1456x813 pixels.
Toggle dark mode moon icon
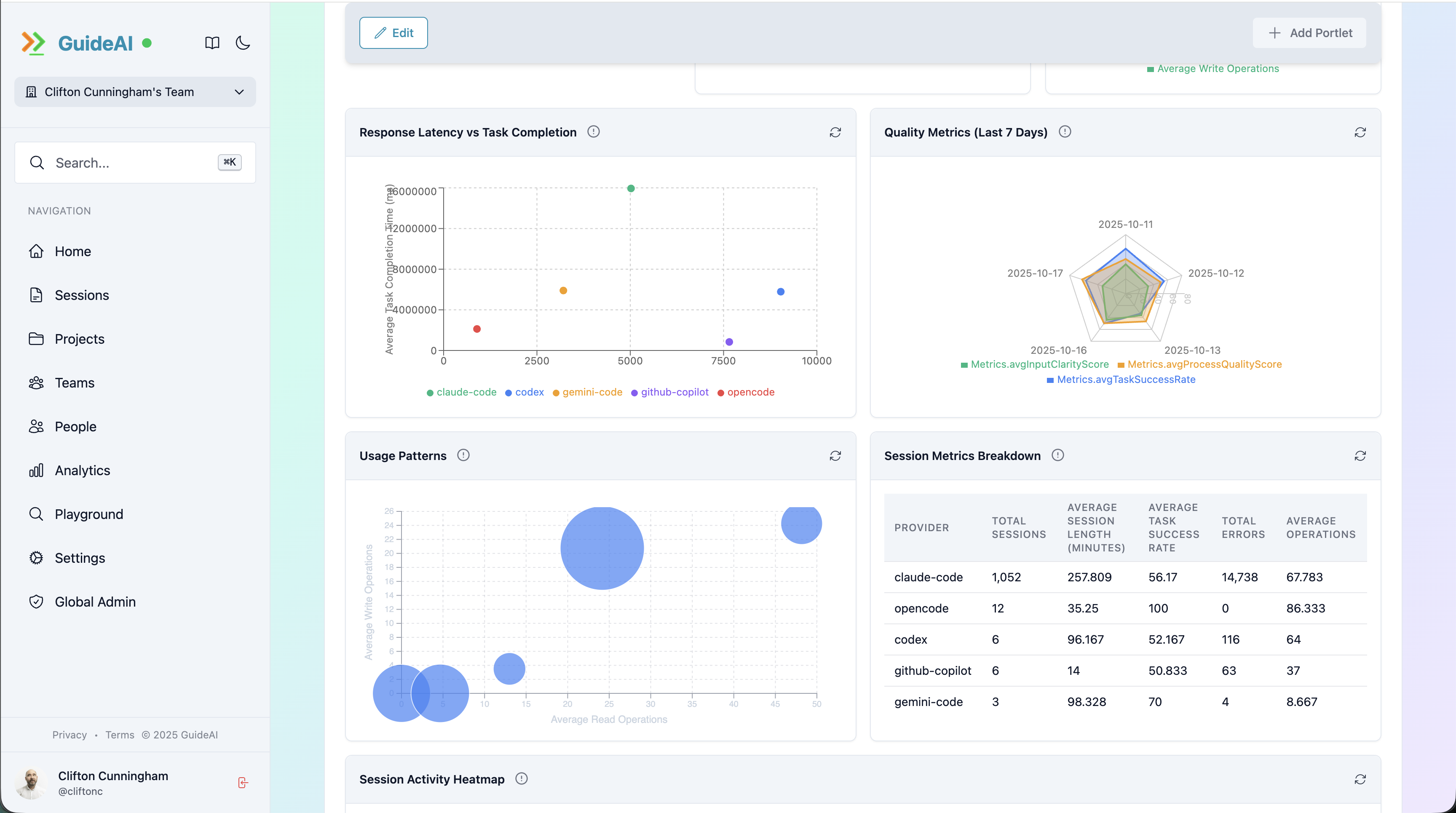tap(243, 43)
